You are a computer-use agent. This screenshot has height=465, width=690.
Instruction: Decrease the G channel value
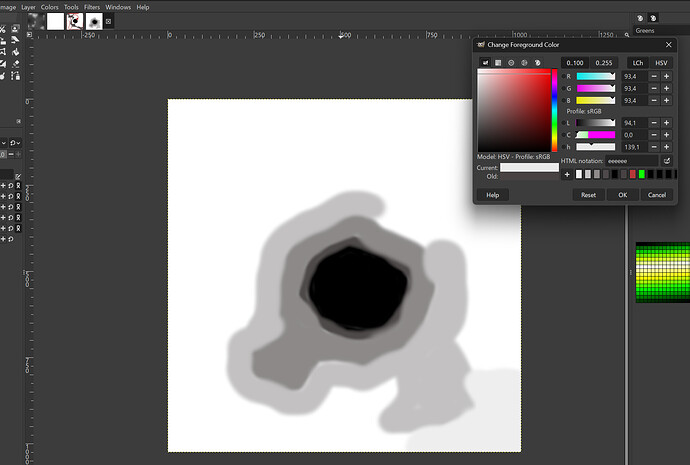(654, 88)
